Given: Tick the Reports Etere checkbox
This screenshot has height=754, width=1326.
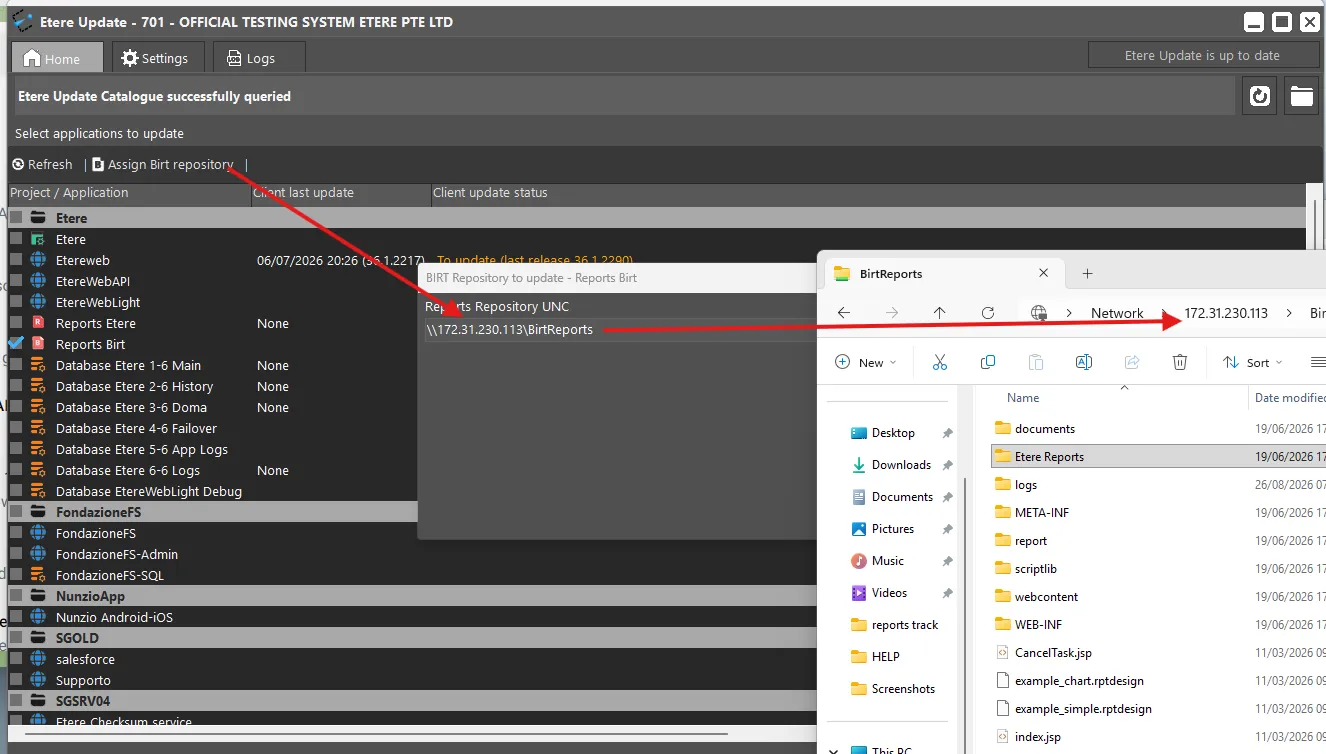Looking at the screenshot, I should click(x=16, y=323).
